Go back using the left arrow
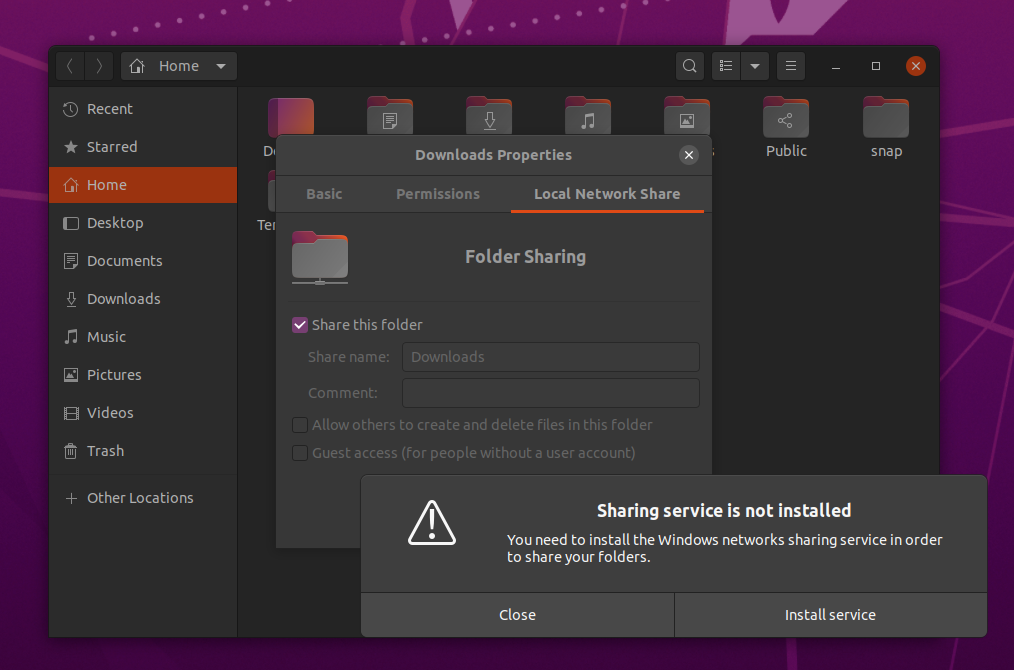The height and width of the screenshot is (670, 1014). point(70,66)
